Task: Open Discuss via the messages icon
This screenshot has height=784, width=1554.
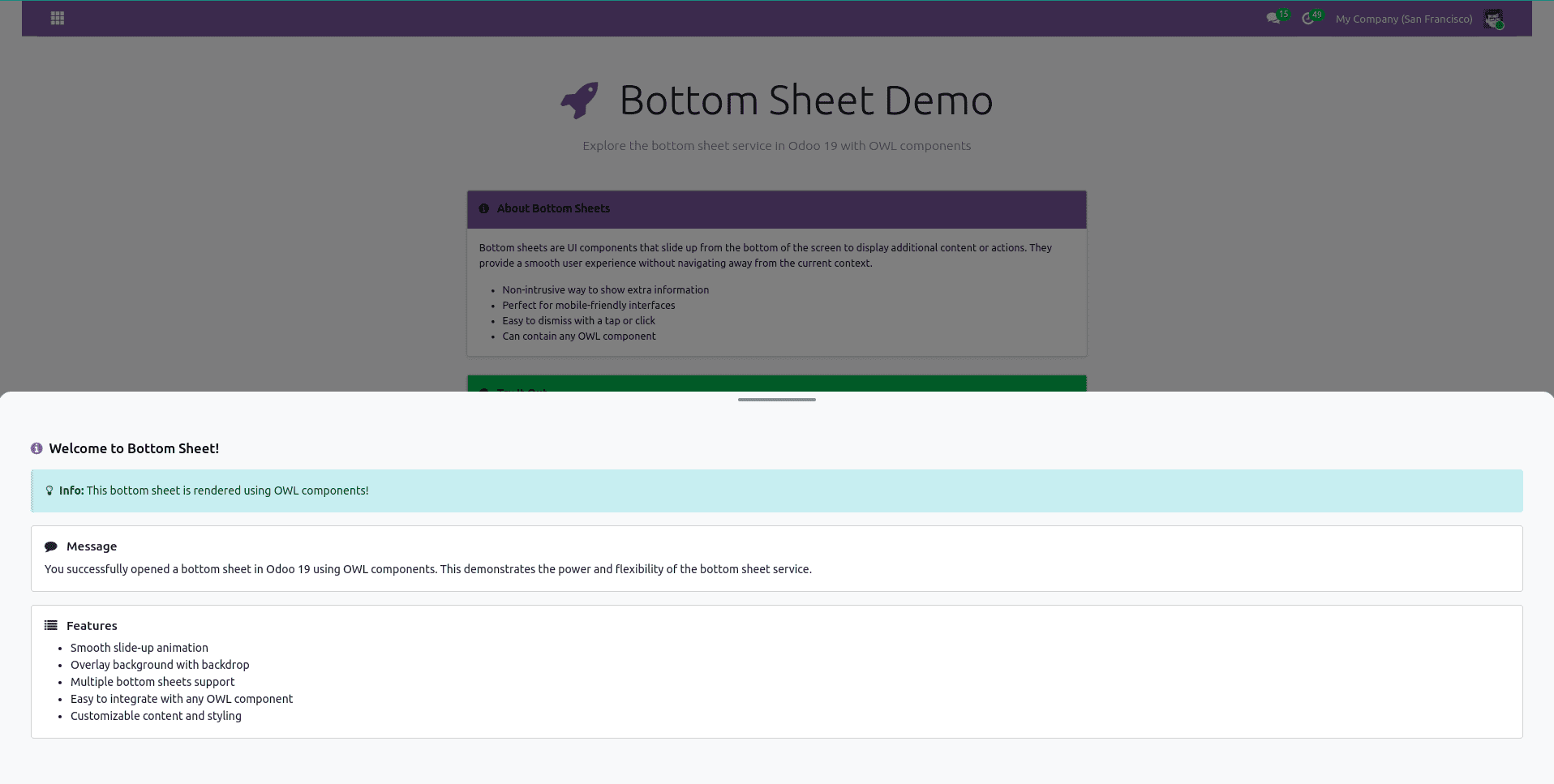Action: click(1273, 18)
